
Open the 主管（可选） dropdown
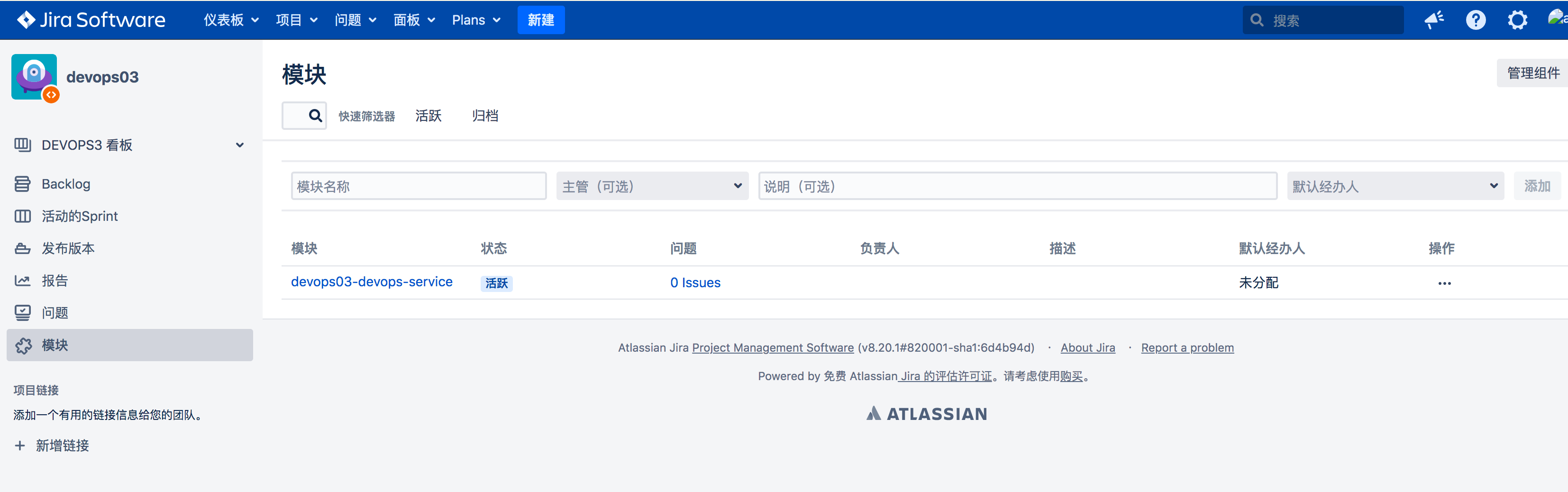[x=651, y=186]
